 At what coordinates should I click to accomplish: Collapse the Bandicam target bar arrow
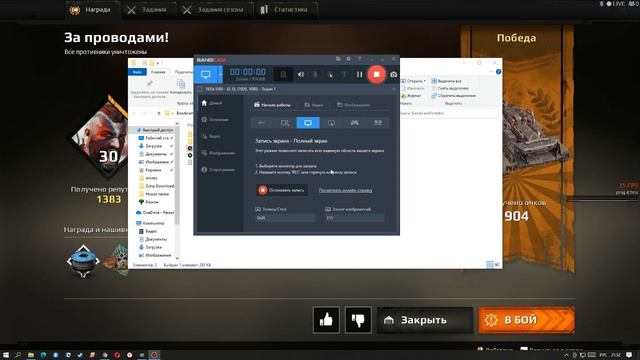pyautogui.click(x=393, y=89)
